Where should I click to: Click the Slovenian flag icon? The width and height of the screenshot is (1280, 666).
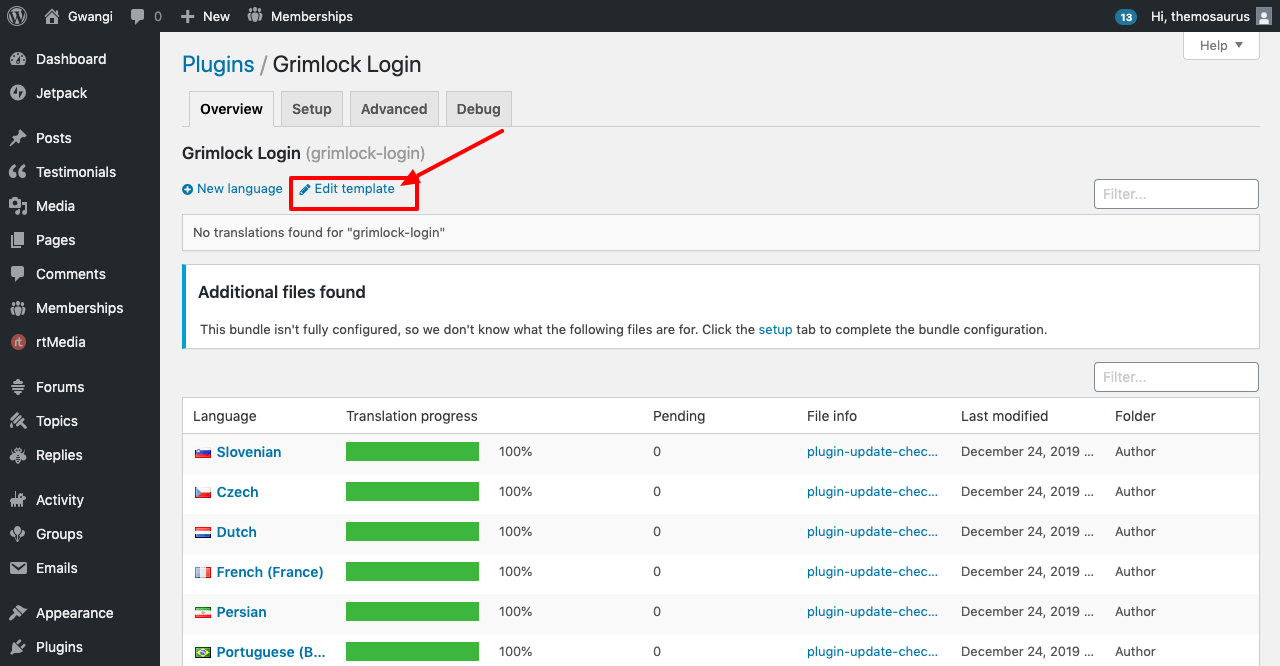203,452
